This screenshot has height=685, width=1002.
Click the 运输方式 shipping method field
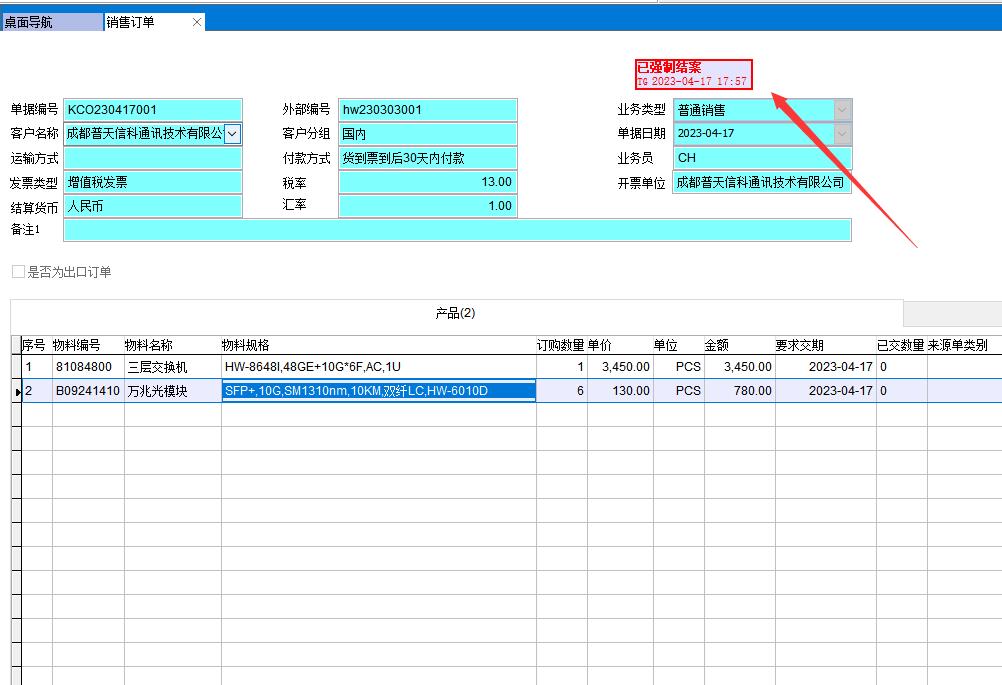pos(150,157)
